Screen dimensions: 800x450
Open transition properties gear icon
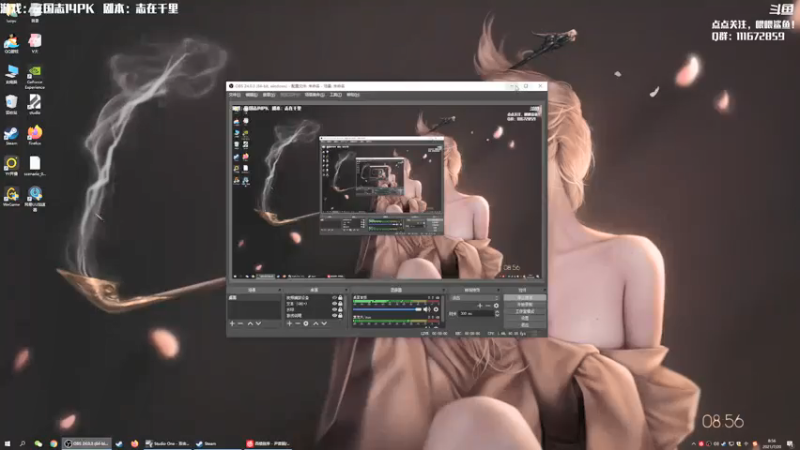pos(496,306)
